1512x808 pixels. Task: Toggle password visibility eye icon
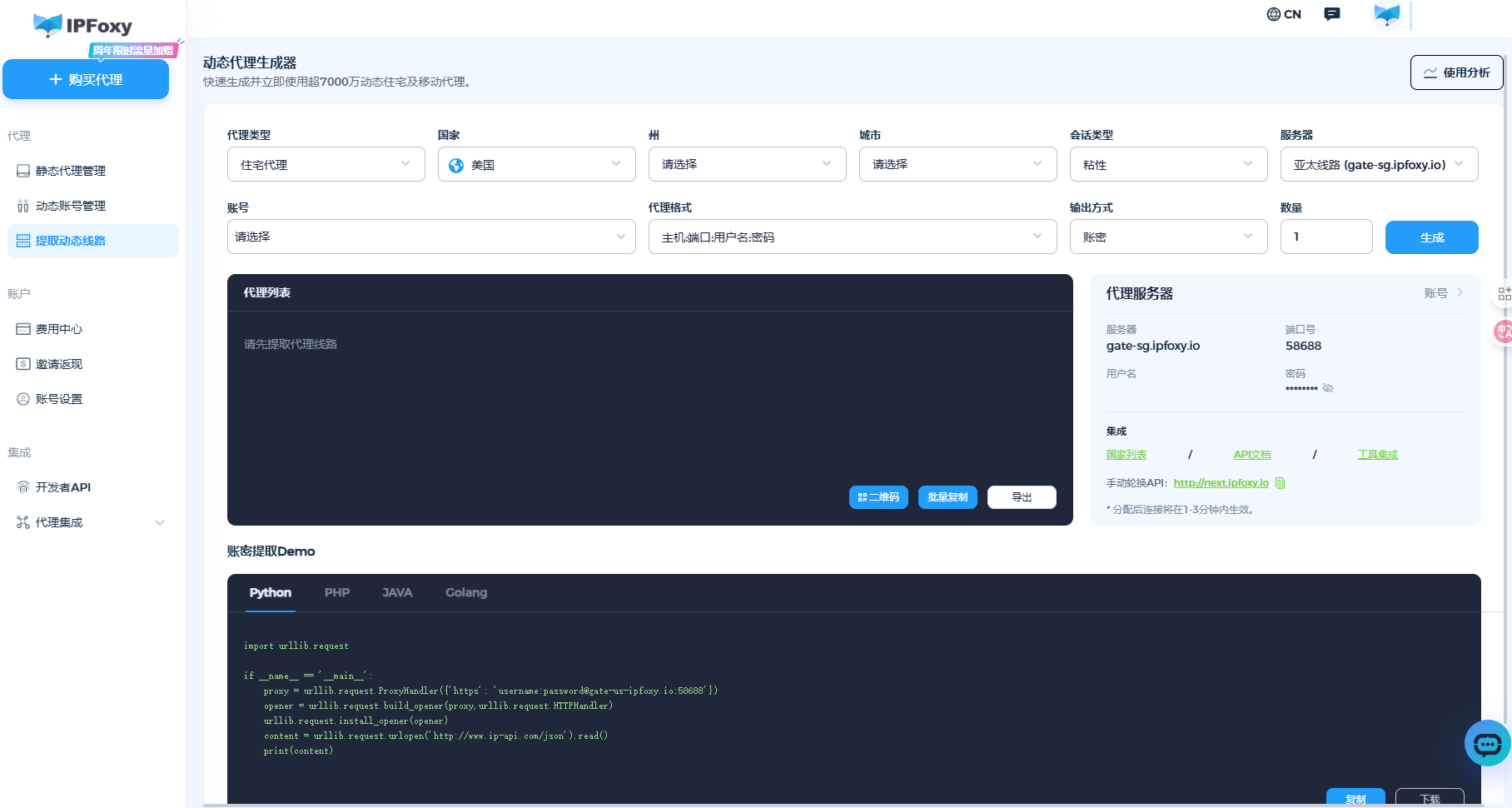[1328, 388]
